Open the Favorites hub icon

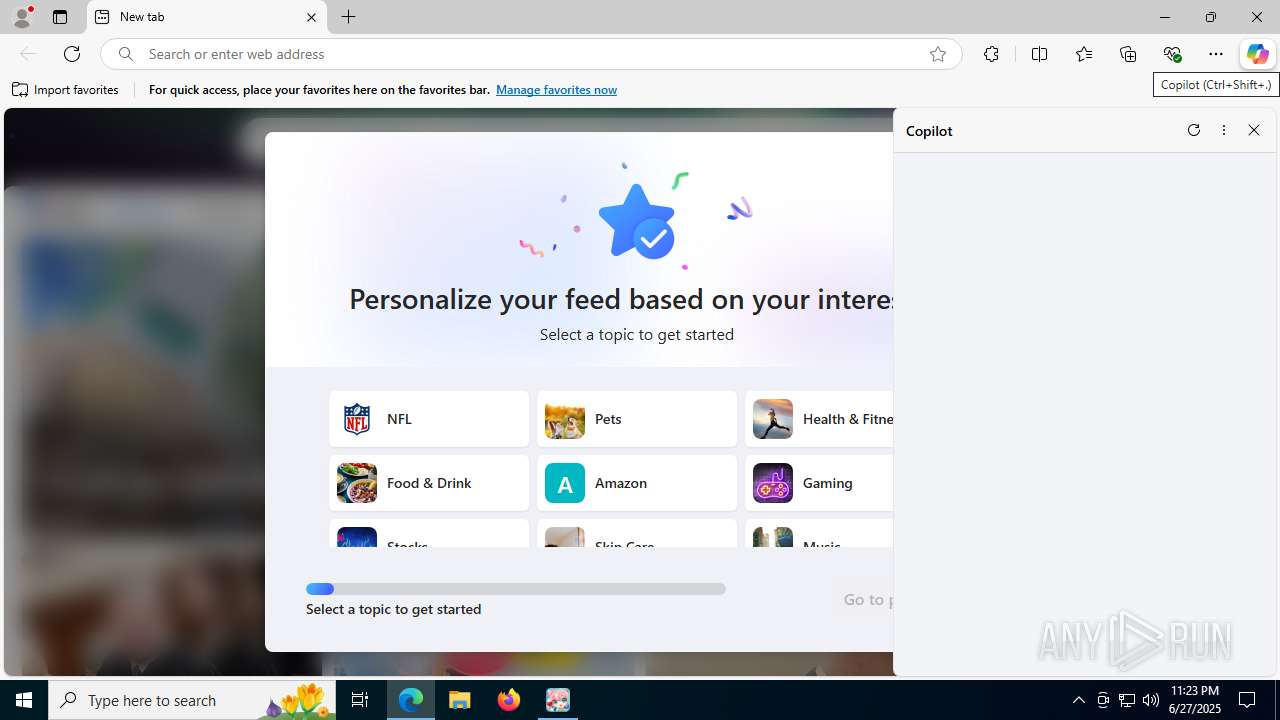[1083, 54]
